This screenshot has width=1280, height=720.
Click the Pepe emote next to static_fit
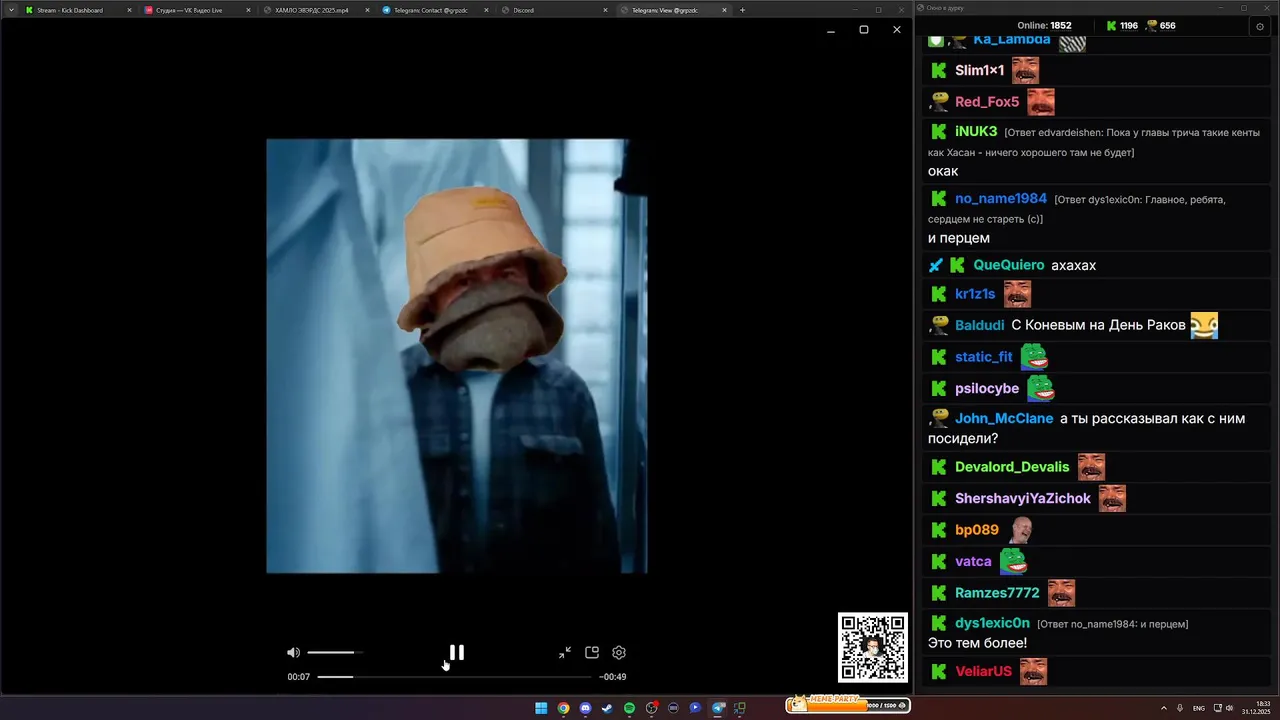[1034, 356]
